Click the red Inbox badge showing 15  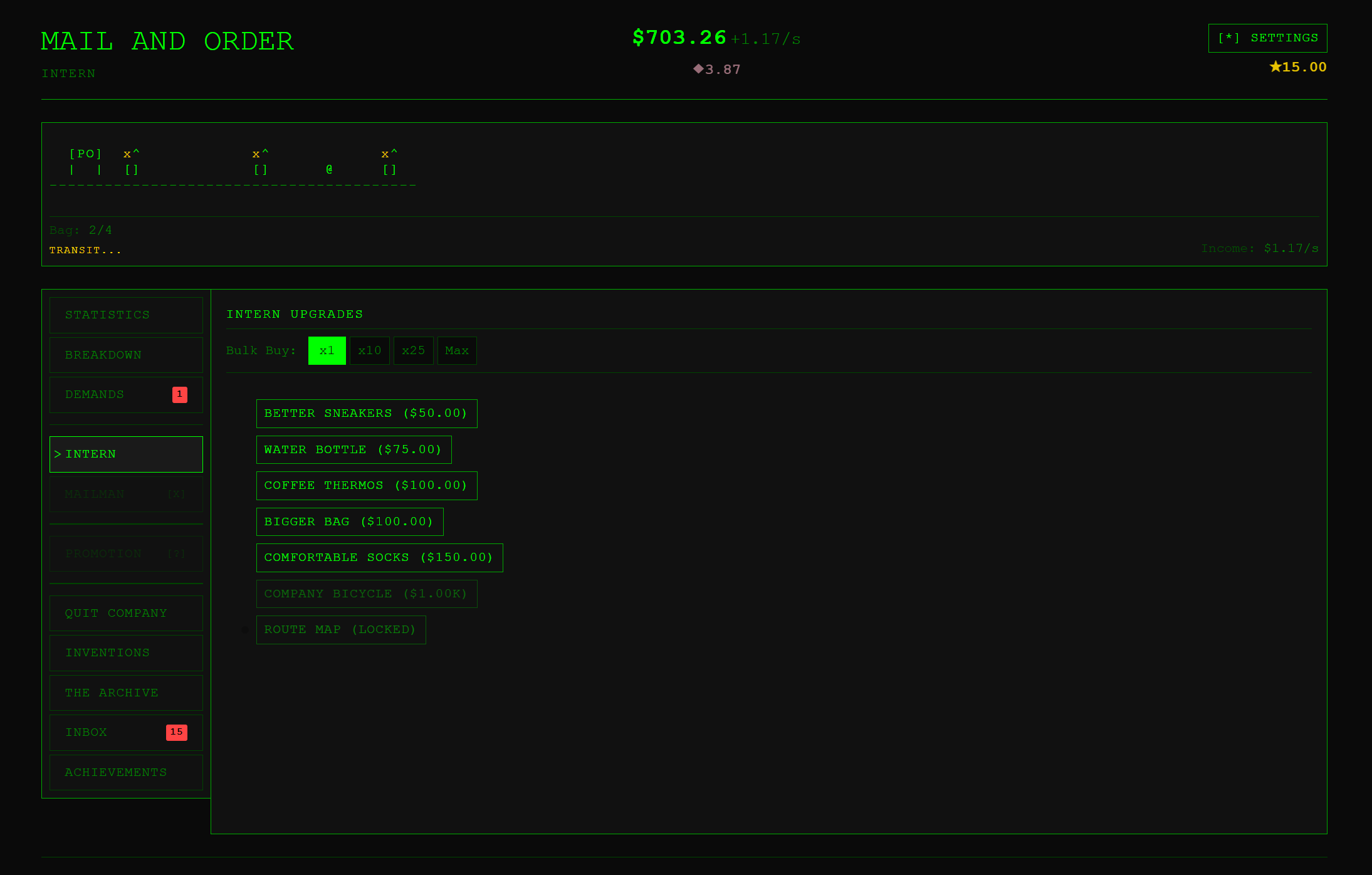[x=177, y=732]
